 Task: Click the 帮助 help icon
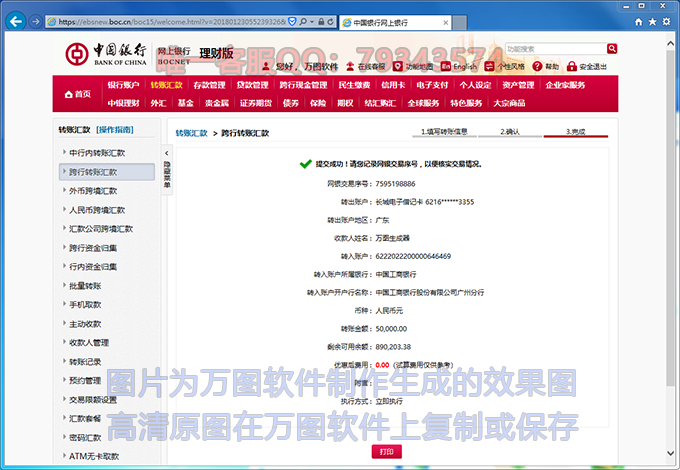546,67
